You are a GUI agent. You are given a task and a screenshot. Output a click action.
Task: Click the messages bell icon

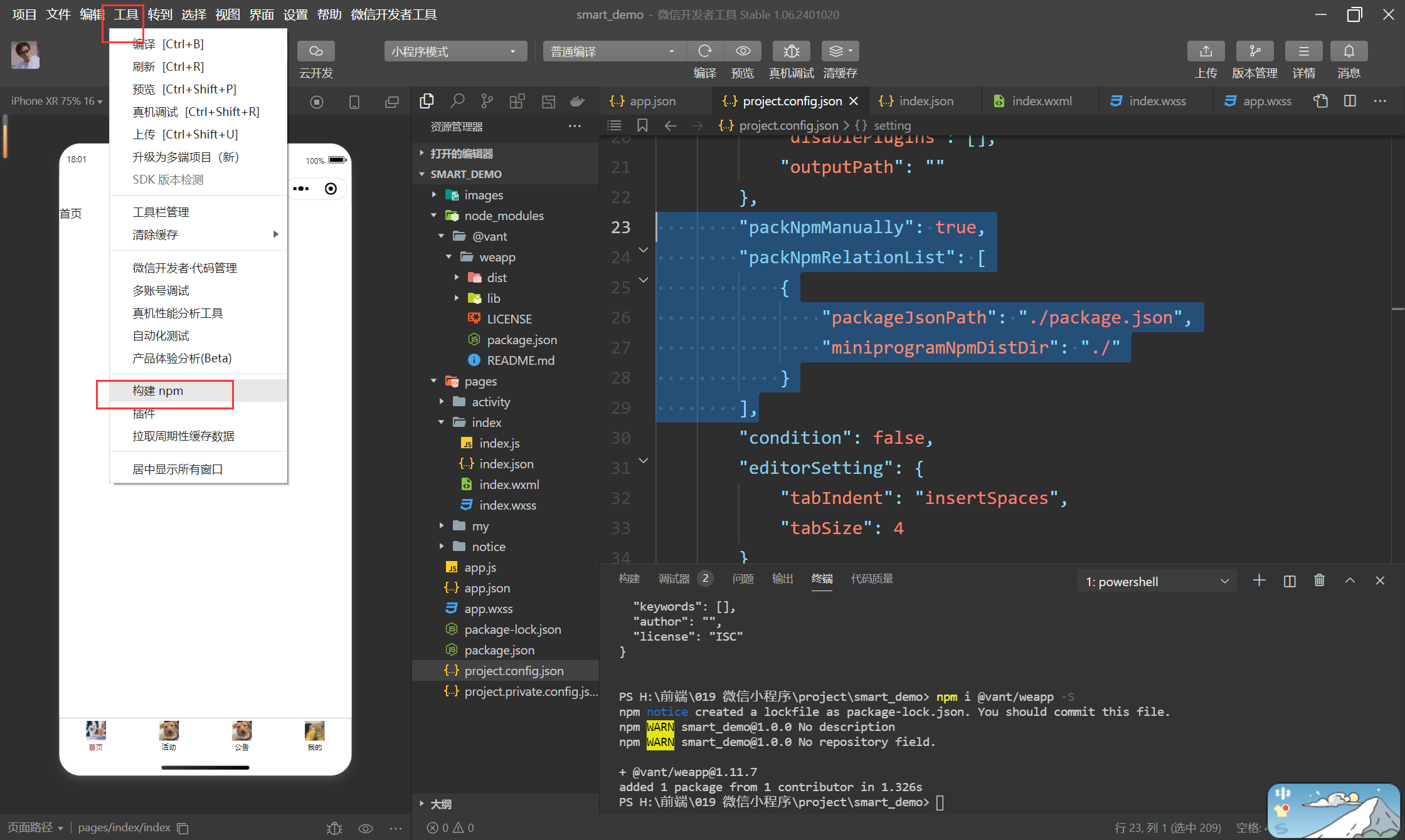coord(1349,51)
